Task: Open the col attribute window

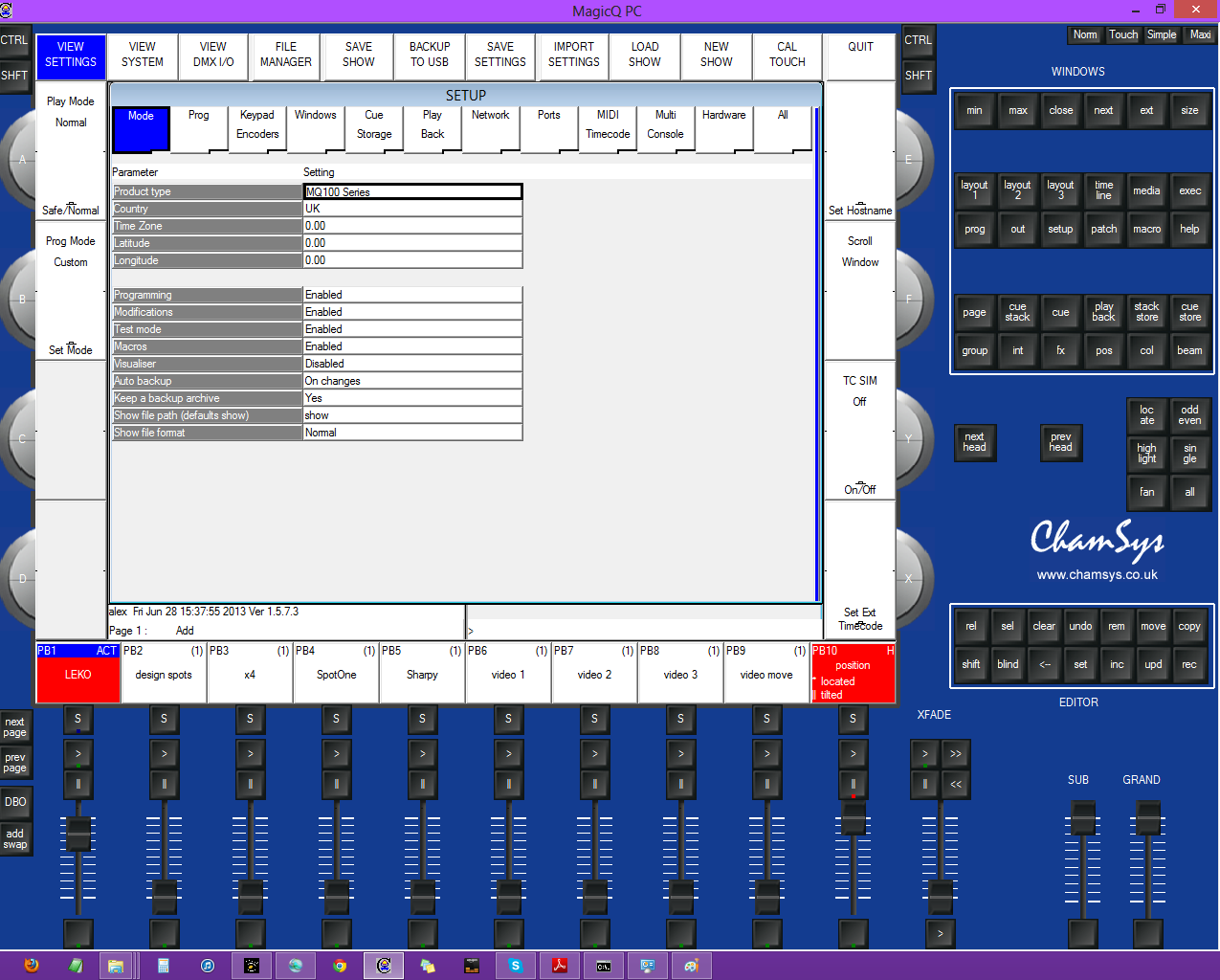Action: [x=1146, y=350]
